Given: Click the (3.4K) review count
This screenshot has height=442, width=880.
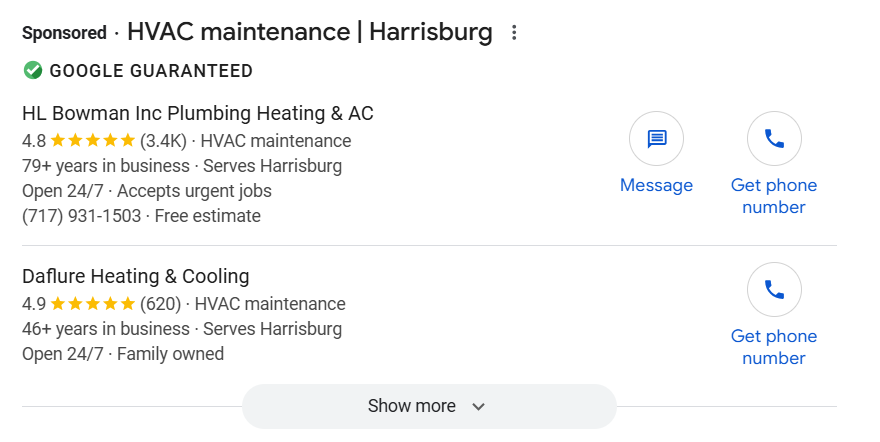Looking at the screenshot, I should [163, 141].
